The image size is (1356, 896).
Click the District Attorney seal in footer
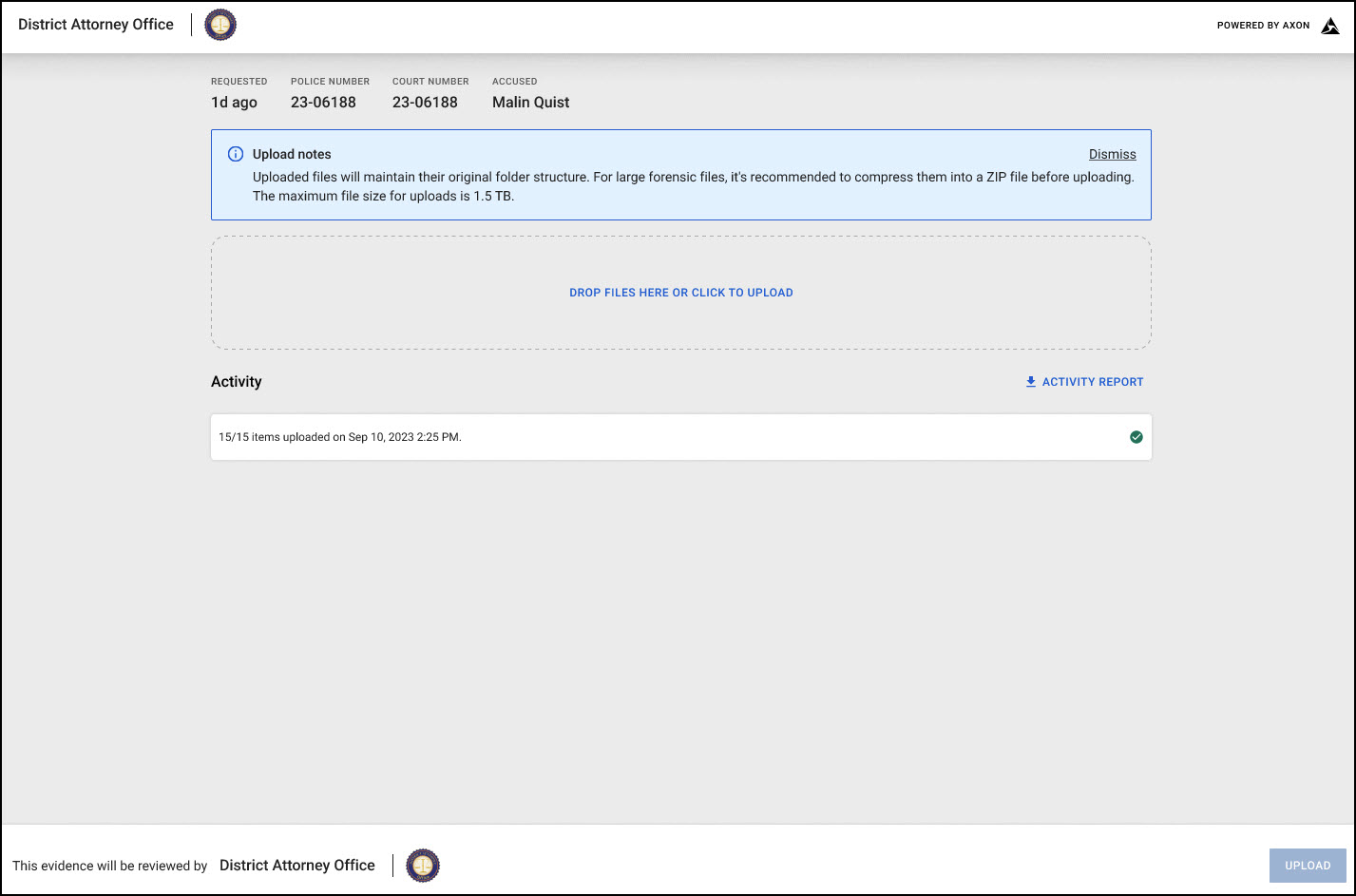[423, 866]
